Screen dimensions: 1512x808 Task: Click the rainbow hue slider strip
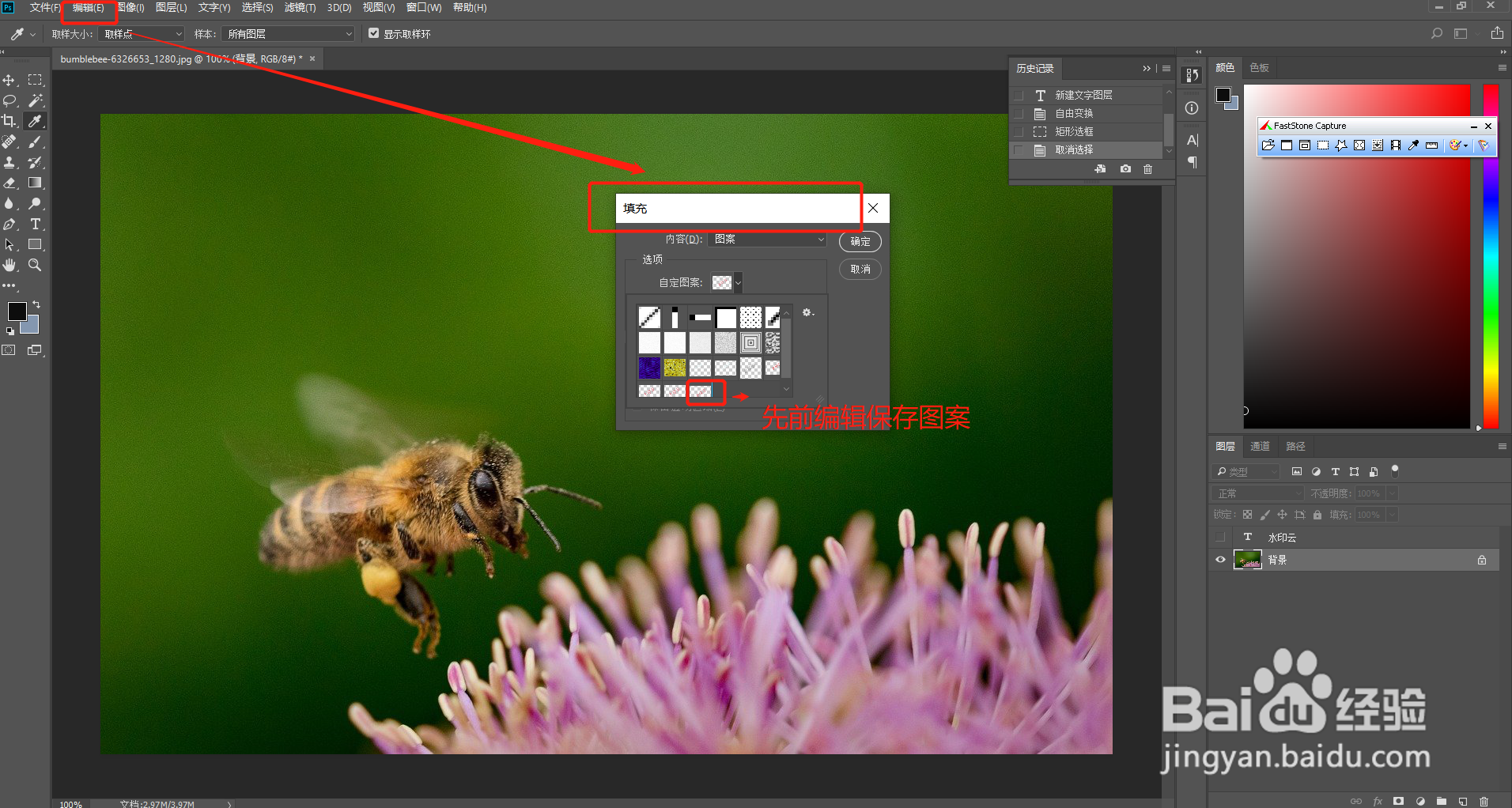pos(1491,257)
